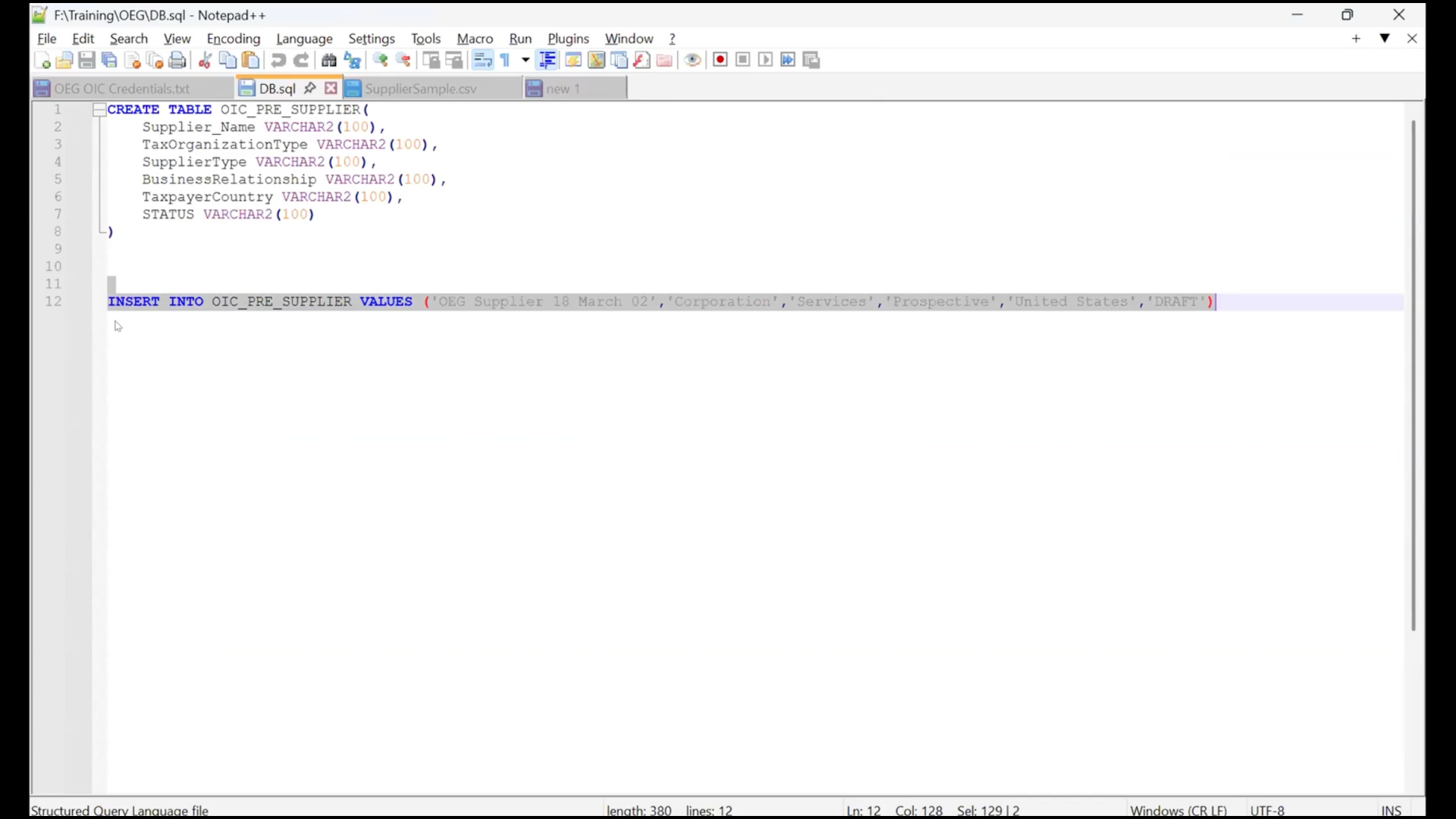Zoom in on the text
This screenshot has height=819, width=1456.
click(x=381, y=60)
